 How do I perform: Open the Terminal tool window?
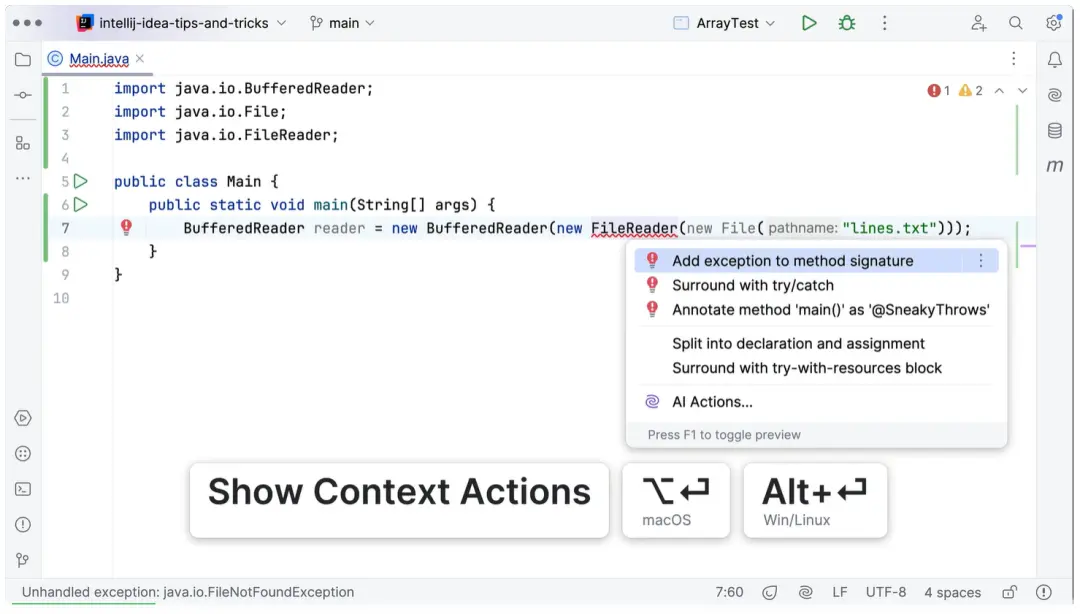(23, 489)
